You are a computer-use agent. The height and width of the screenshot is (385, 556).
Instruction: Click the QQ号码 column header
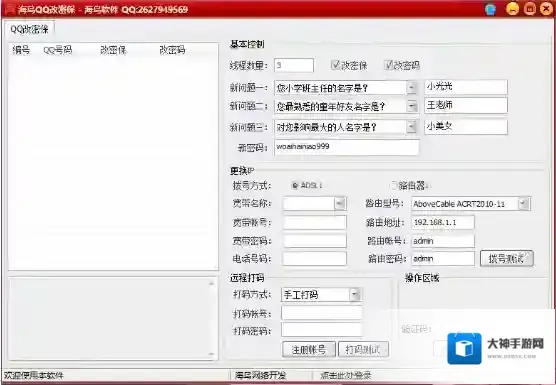pyautogui.click(x=58, y=50)
